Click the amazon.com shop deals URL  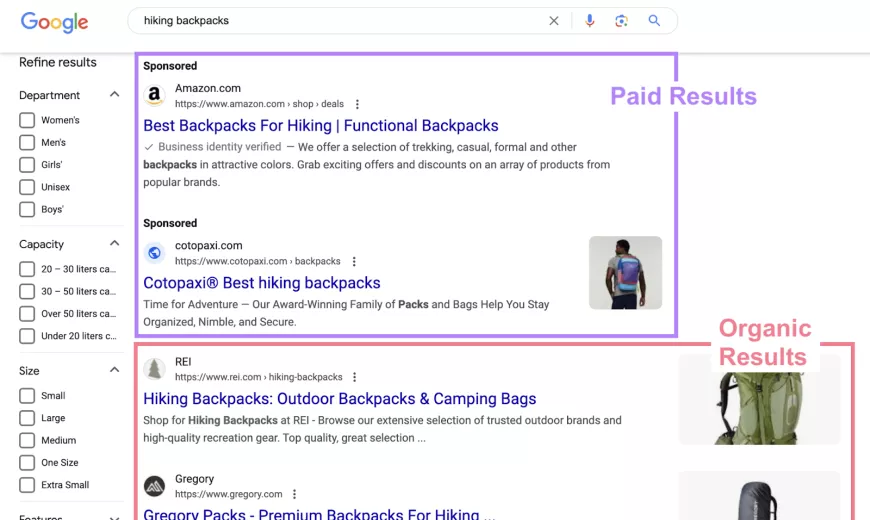[259, 104]
